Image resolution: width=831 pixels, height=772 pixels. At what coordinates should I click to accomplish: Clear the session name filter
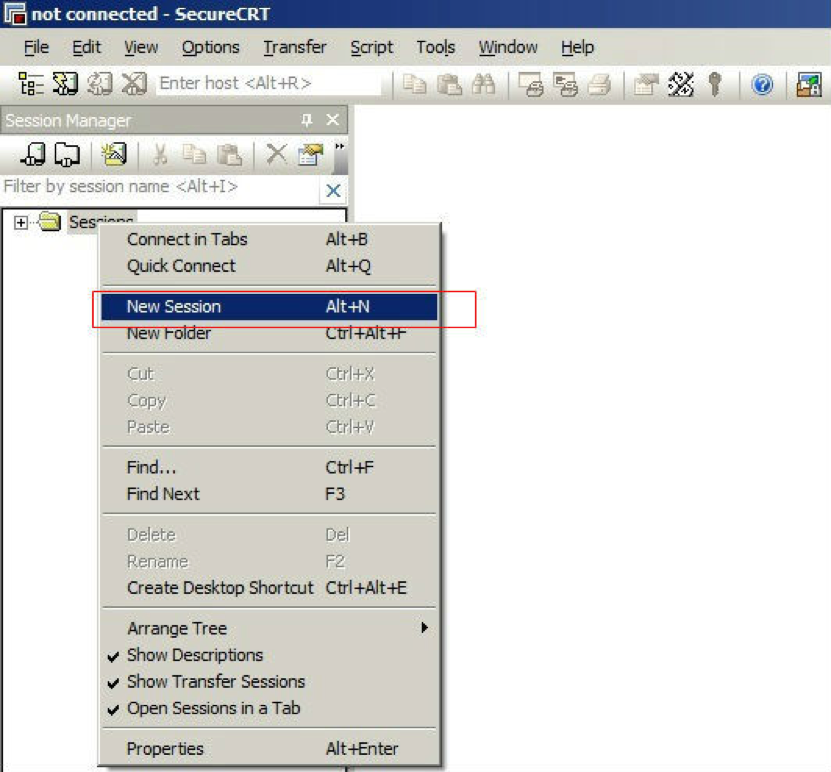(x=333, y=190)
